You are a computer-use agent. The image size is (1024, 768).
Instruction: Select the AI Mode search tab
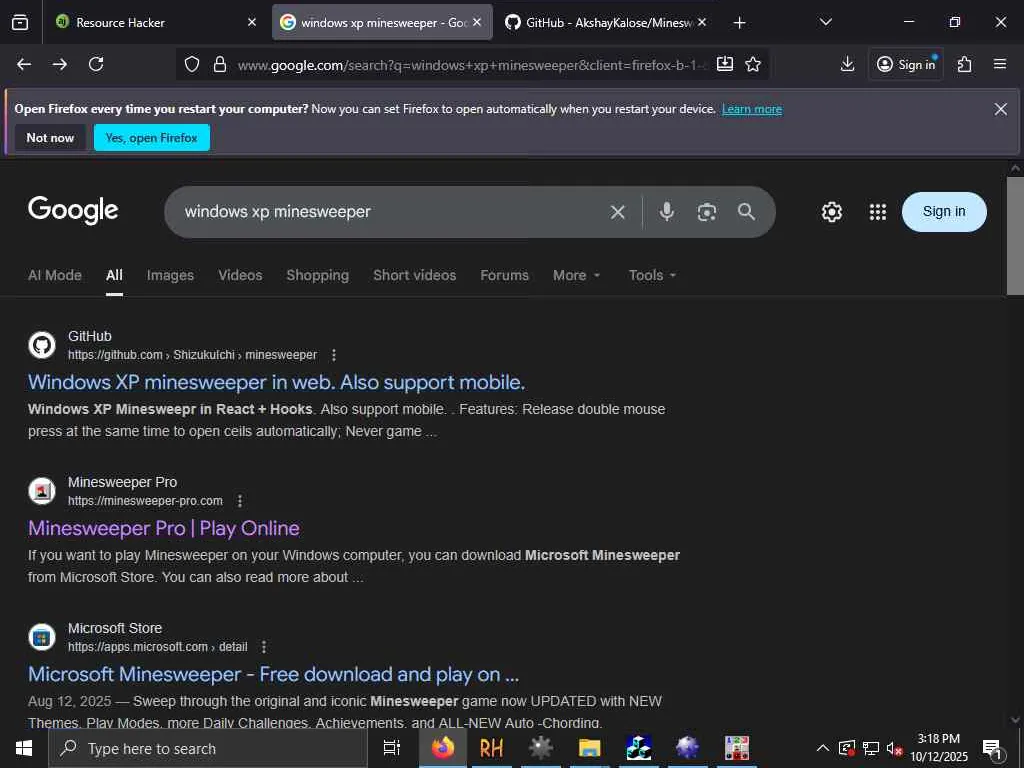tap(55, 276)
